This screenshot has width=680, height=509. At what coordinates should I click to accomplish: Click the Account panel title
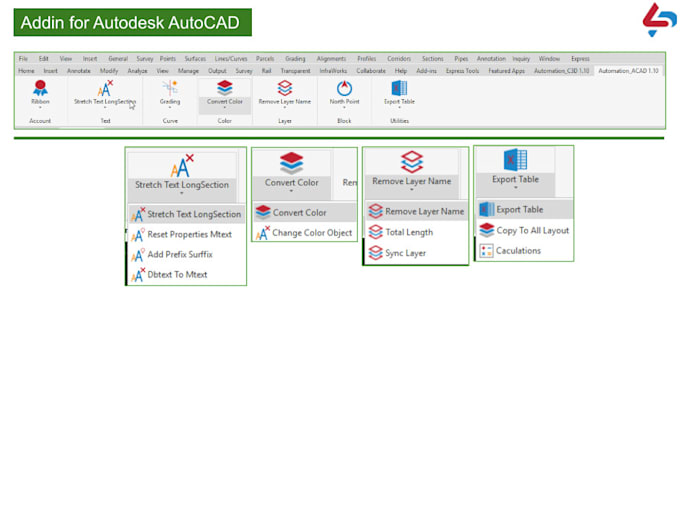(40, 121)
